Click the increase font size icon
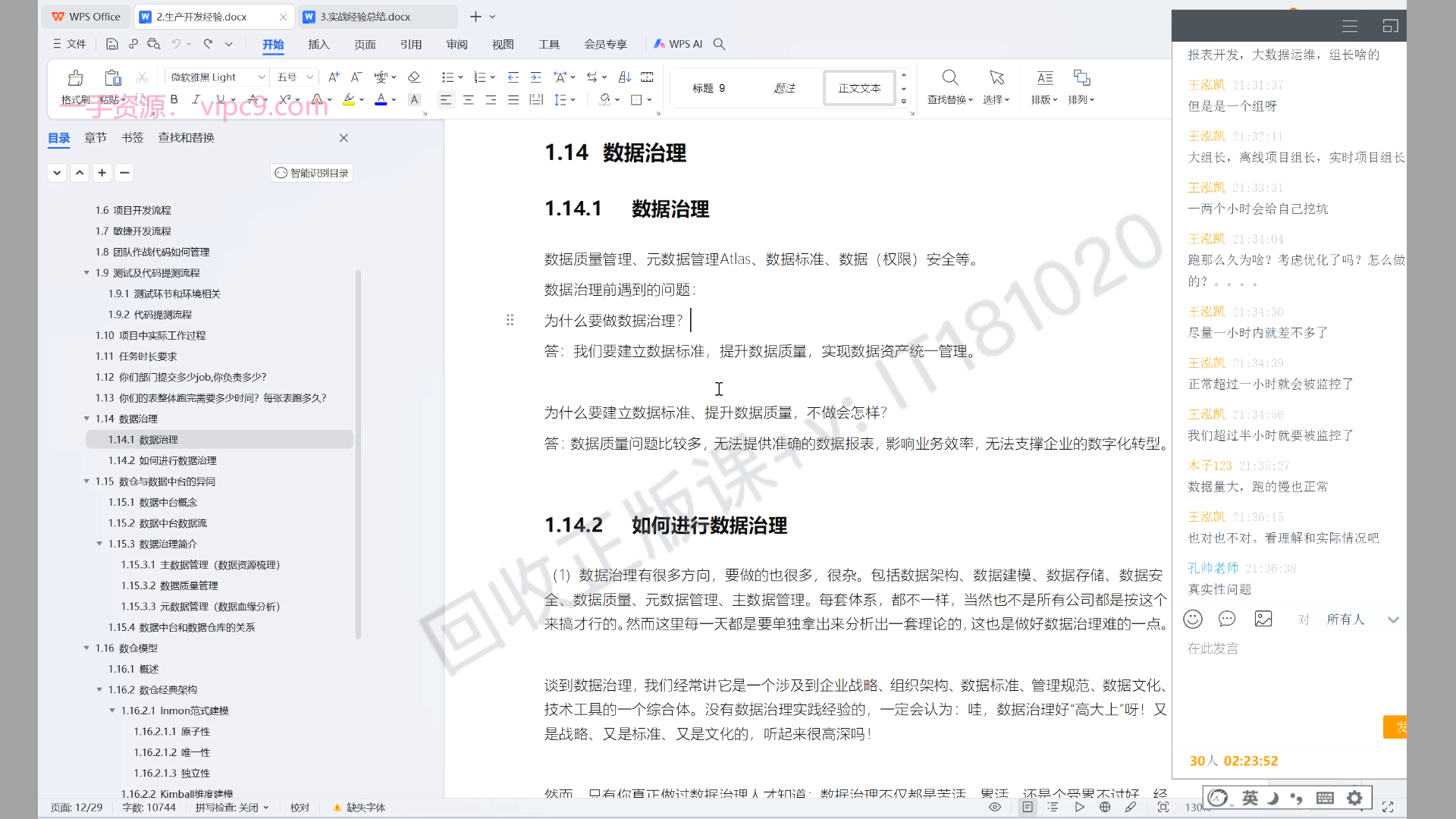Image resolution: width=1456 pixels, height=819 pixels. point(334,77)
